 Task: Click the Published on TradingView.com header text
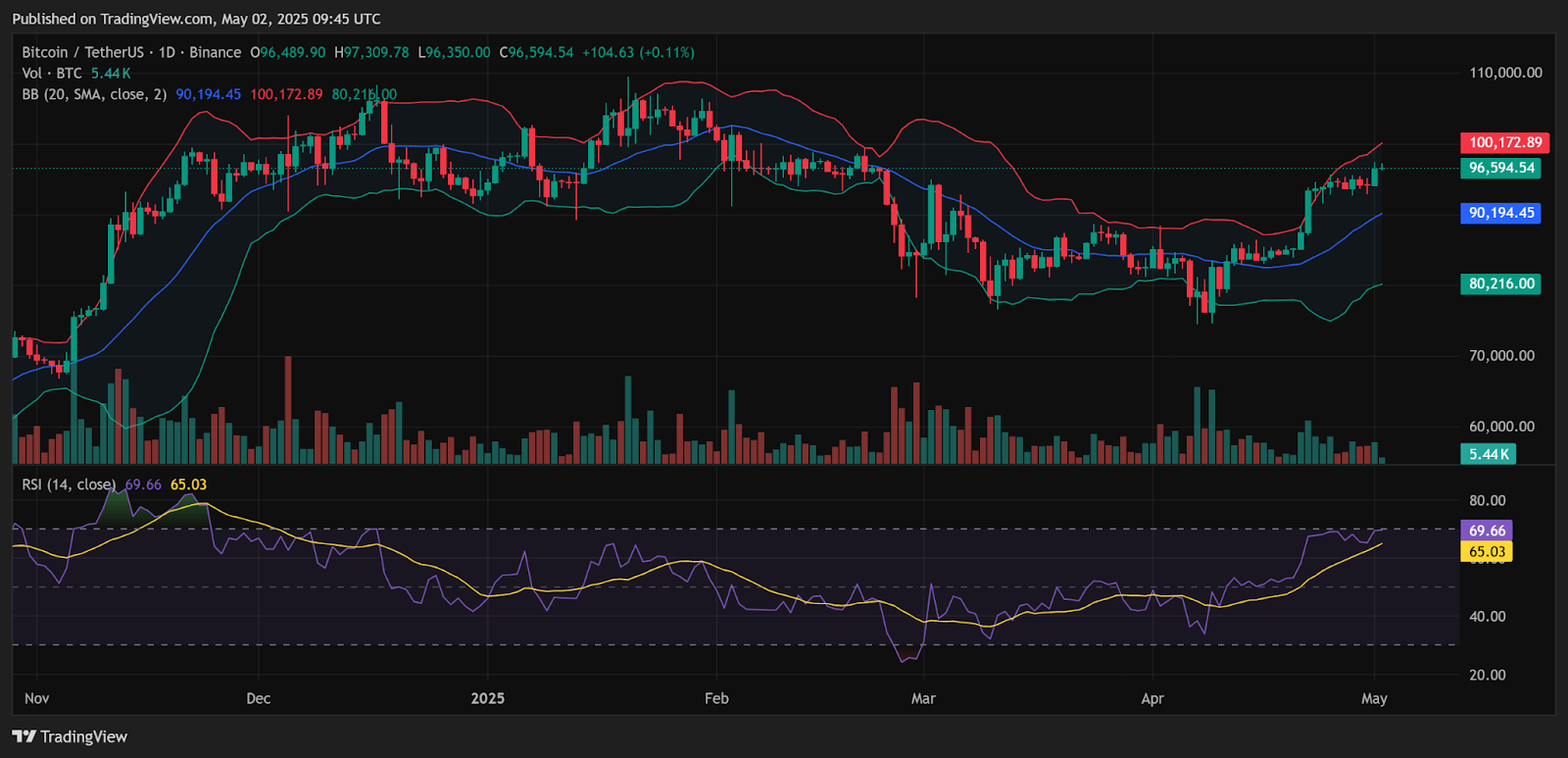coord(196,19)
